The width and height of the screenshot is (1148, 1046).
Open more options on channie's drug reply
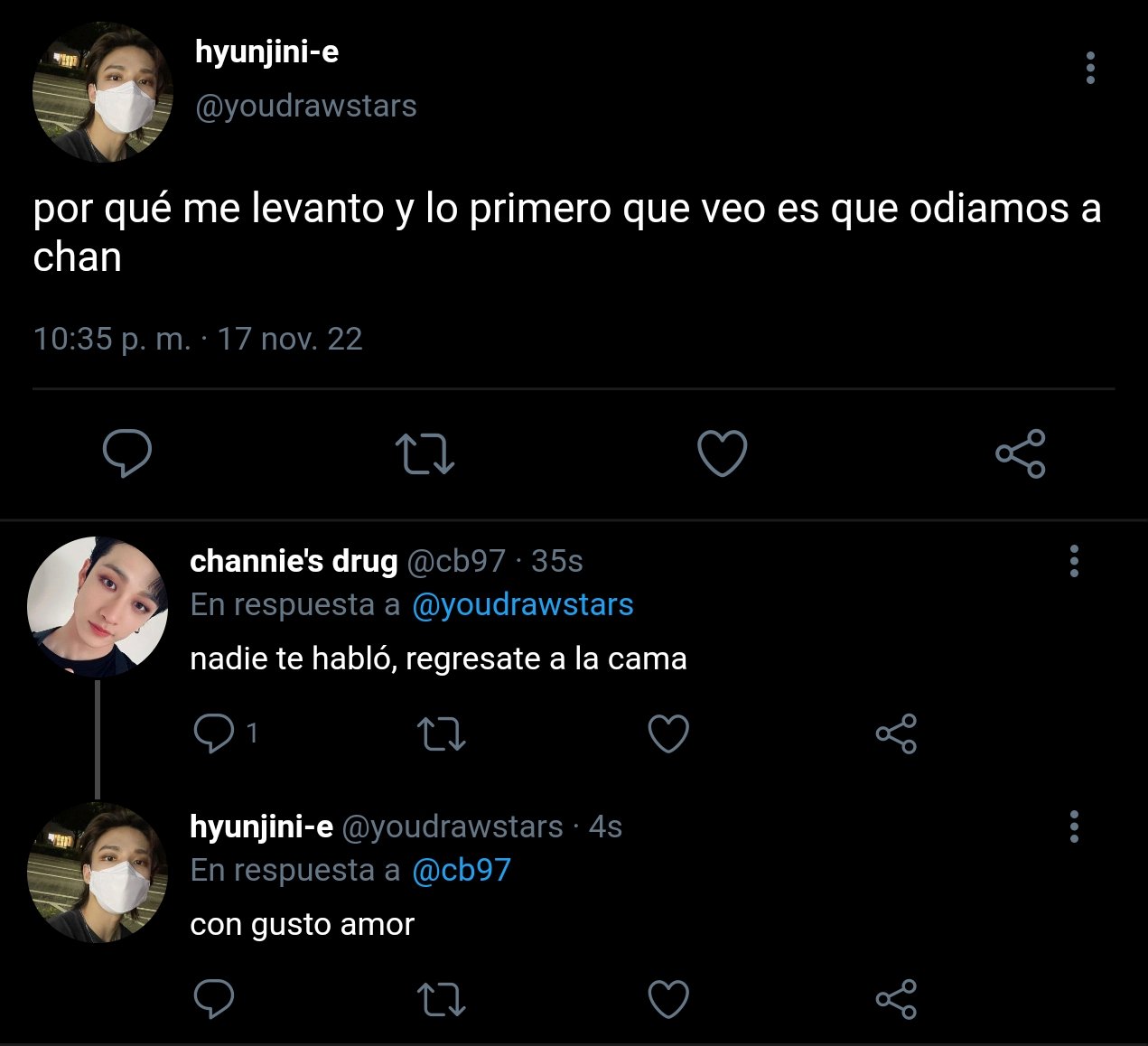(x=1074, y=561)
